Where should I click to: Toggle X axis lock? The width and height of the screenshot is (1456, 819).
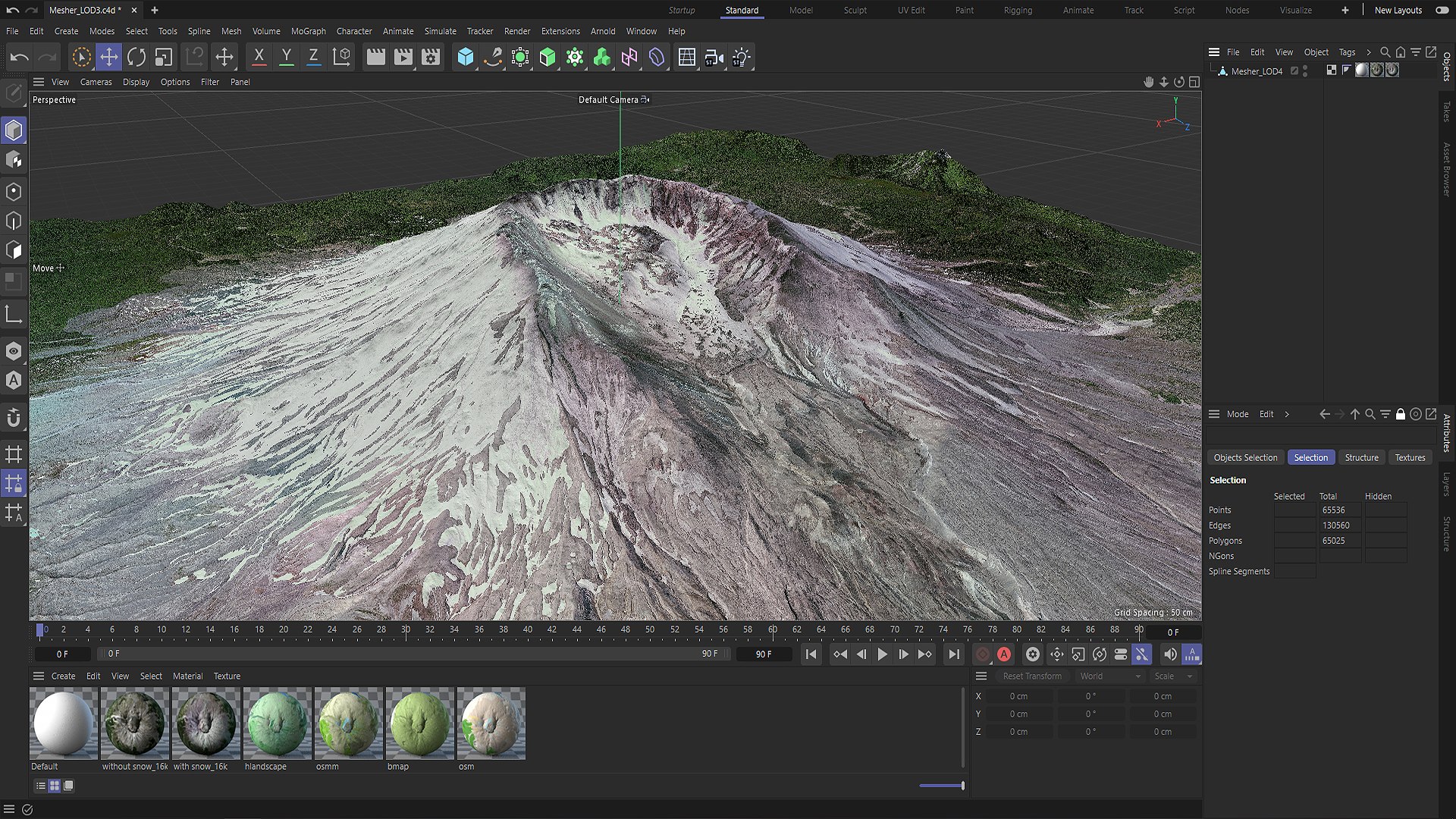coord(259,57)
